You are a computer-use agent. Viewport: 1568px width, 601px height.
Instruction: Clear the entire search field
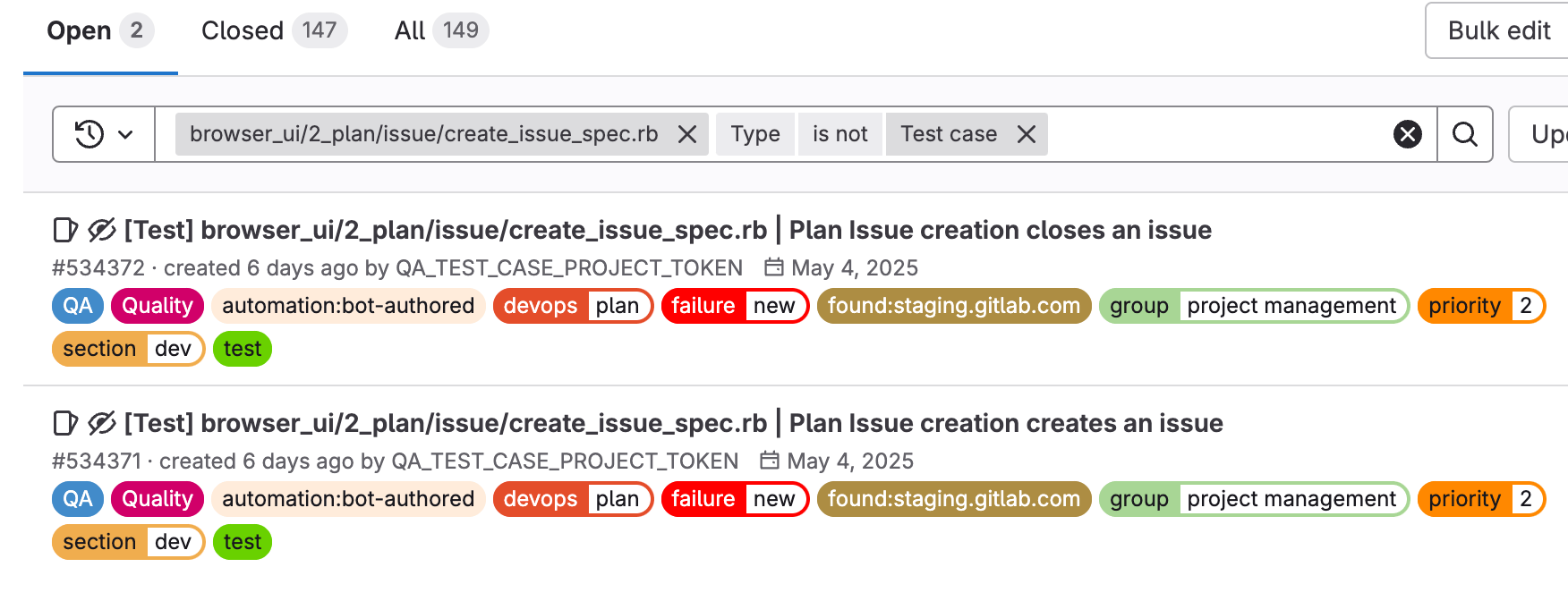[x=1408, y=134]
